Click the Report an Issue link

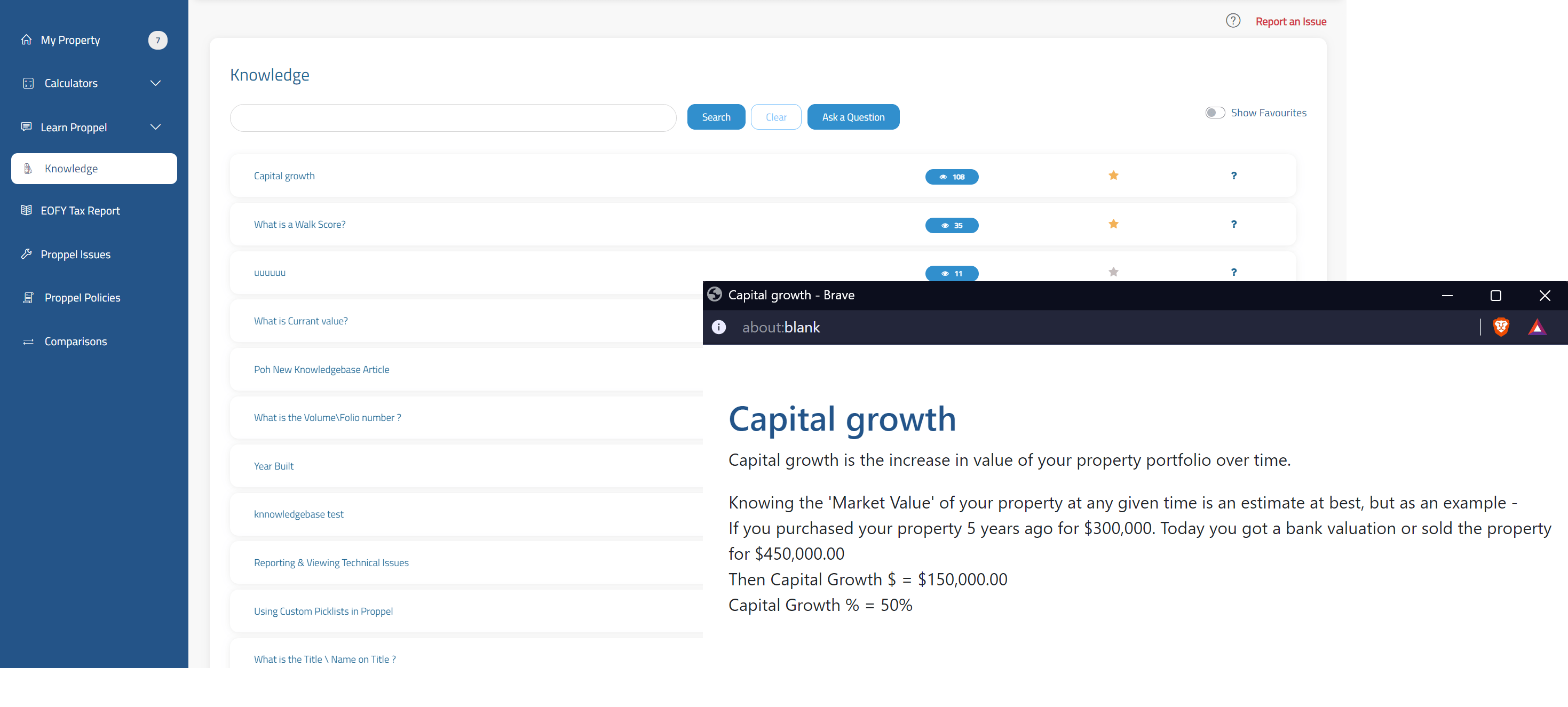click(x=1290, y=21)
